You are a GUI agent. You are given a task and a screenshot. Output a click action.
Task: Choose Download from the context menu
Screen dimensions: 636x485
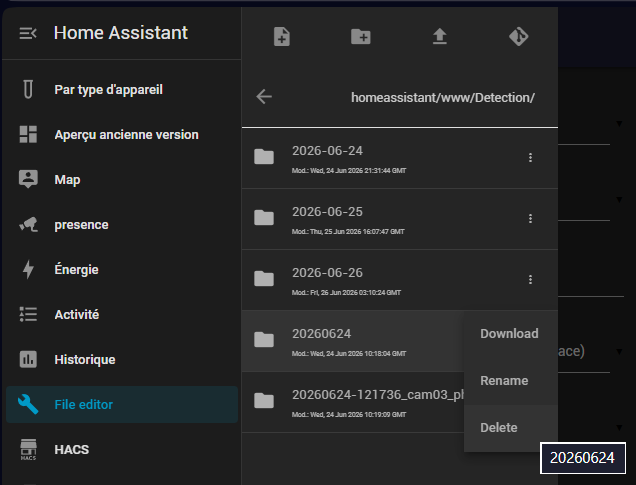[511, 334]
